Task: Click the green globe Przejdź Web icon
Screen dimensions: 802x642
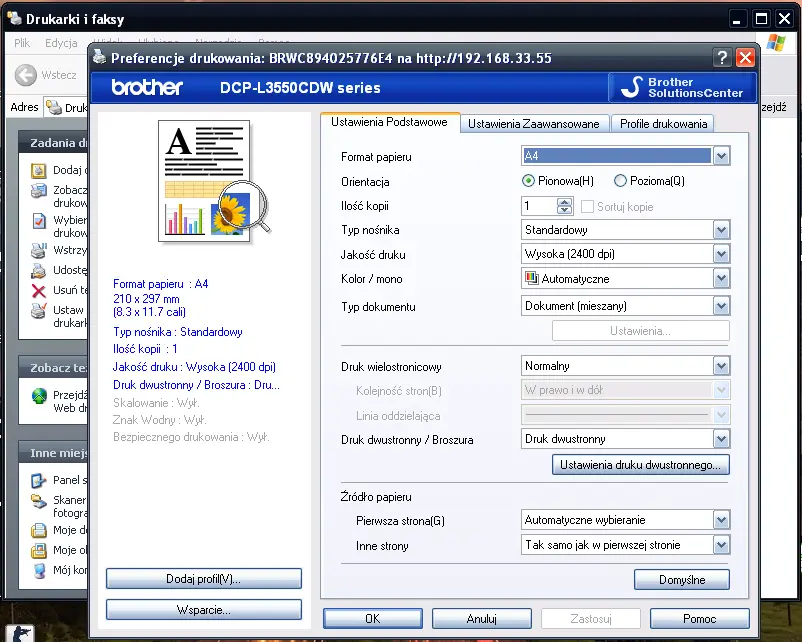Action: 39,397
